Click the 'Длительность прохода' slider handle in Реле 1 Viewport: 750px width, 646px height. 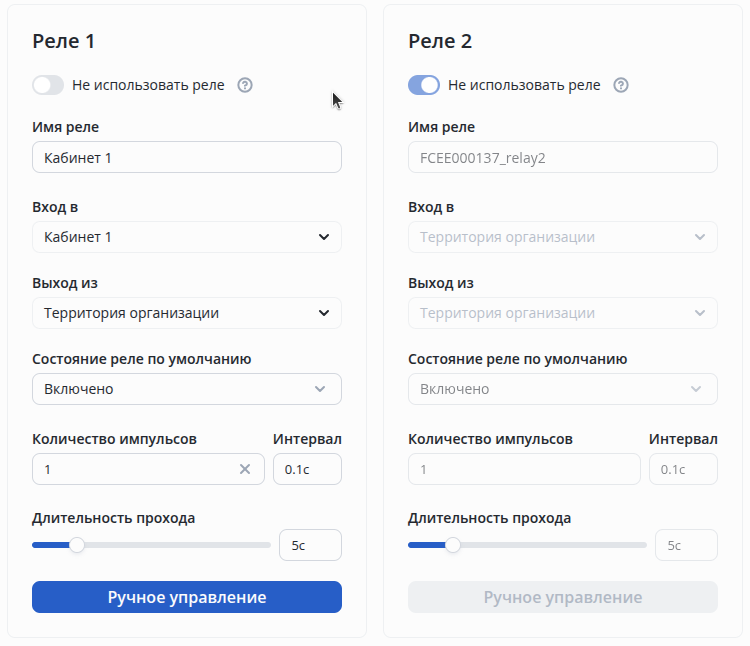(x=77, y=545)
